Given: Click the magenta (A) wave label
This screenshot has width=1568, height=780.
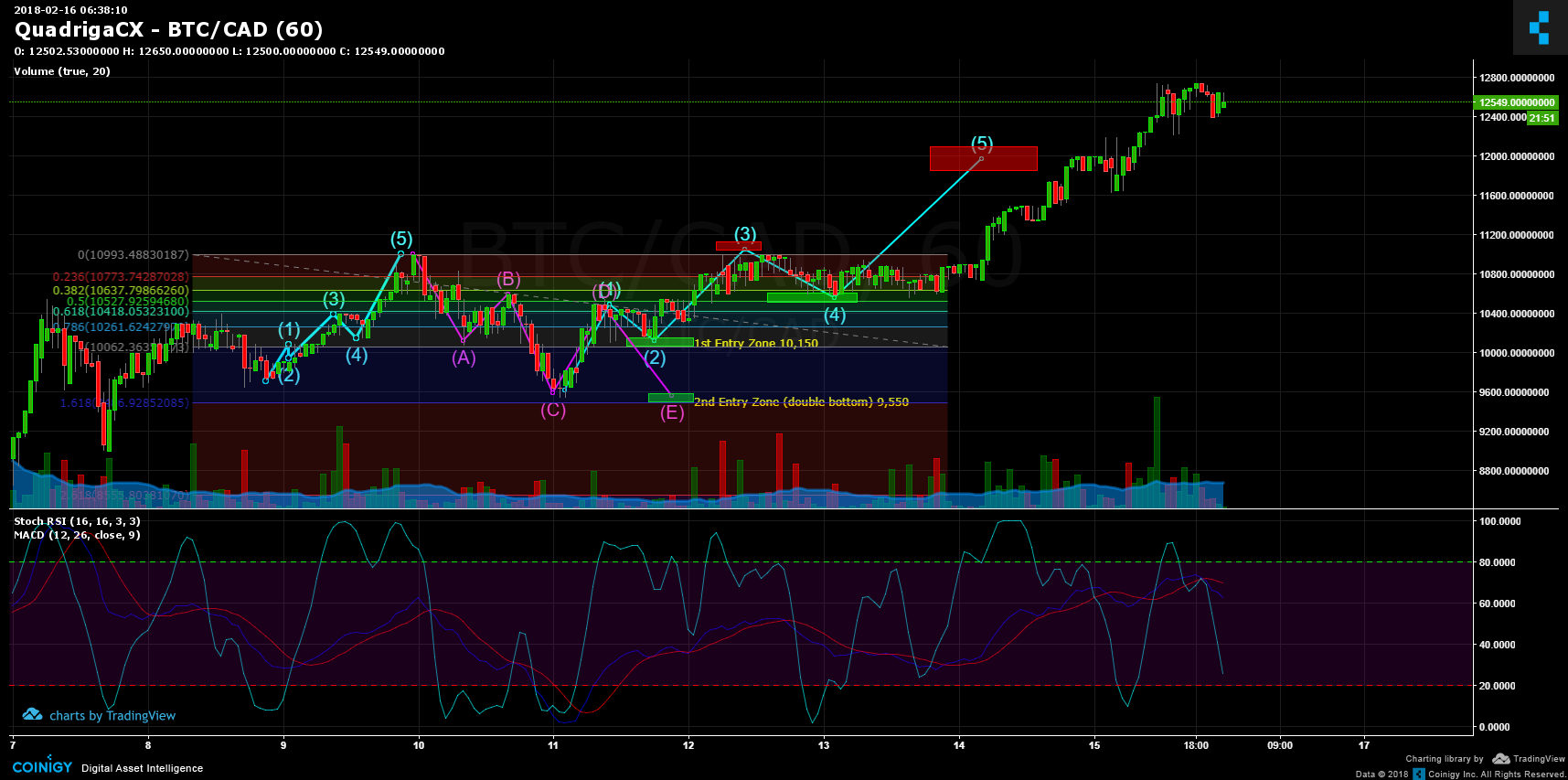Looking at the screenshot, I should coord(464,358).
